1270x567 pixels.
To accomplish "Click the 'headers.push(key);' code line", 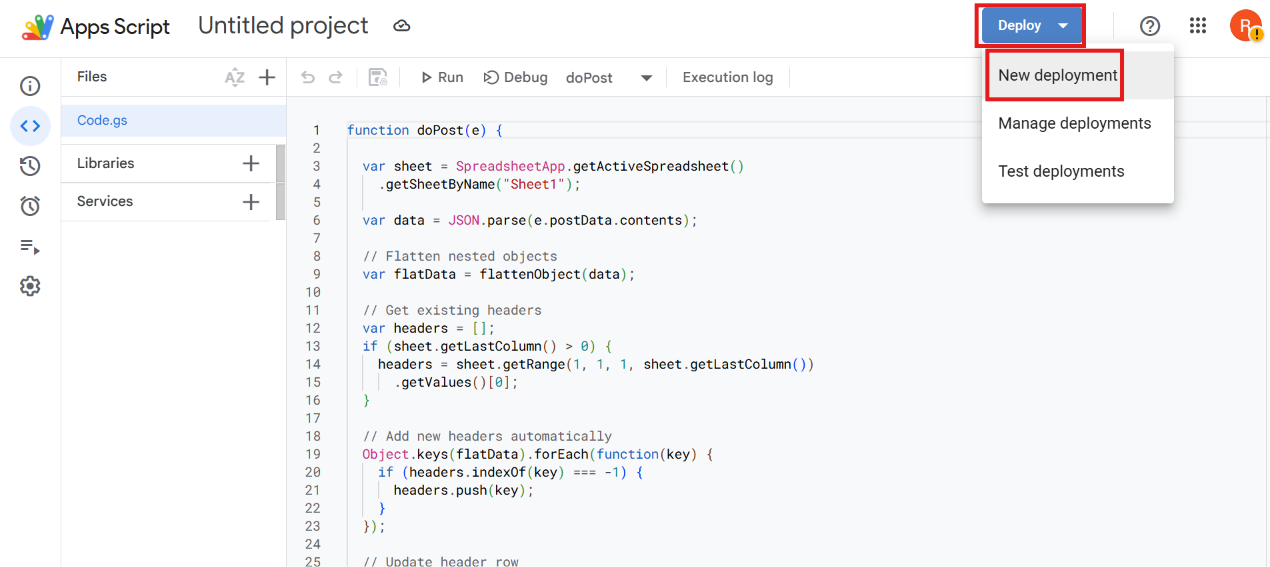I will click(x=463, y=490).
